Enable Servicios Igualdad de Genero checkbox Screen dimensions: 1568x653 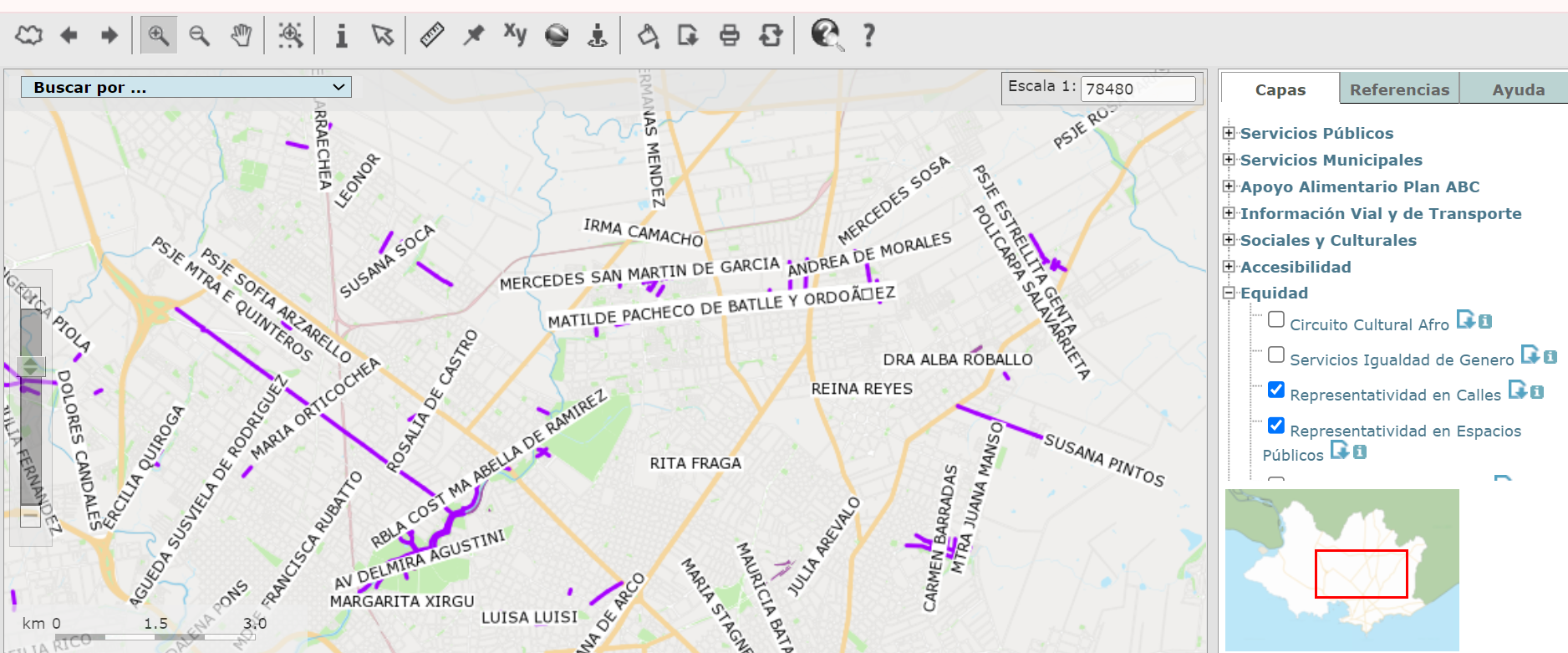[x=1276, y=355]
